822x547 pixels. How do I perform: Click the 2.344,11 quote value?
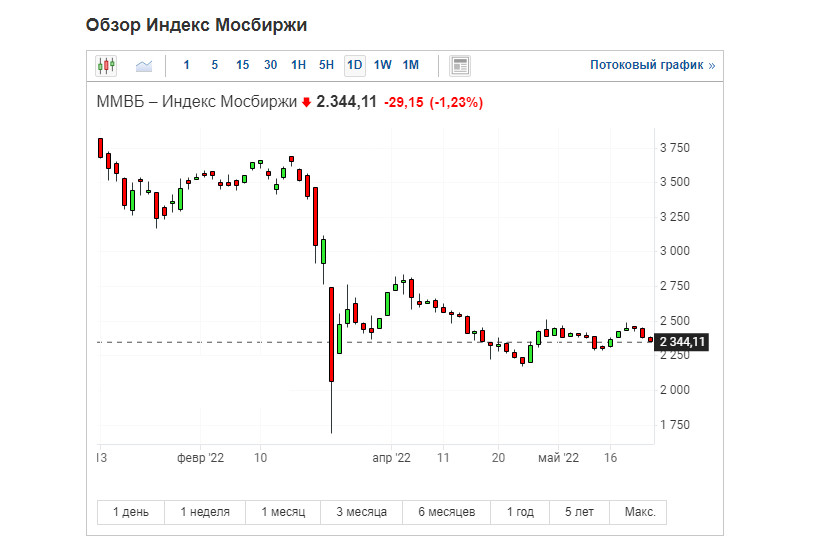pos(347,101)
